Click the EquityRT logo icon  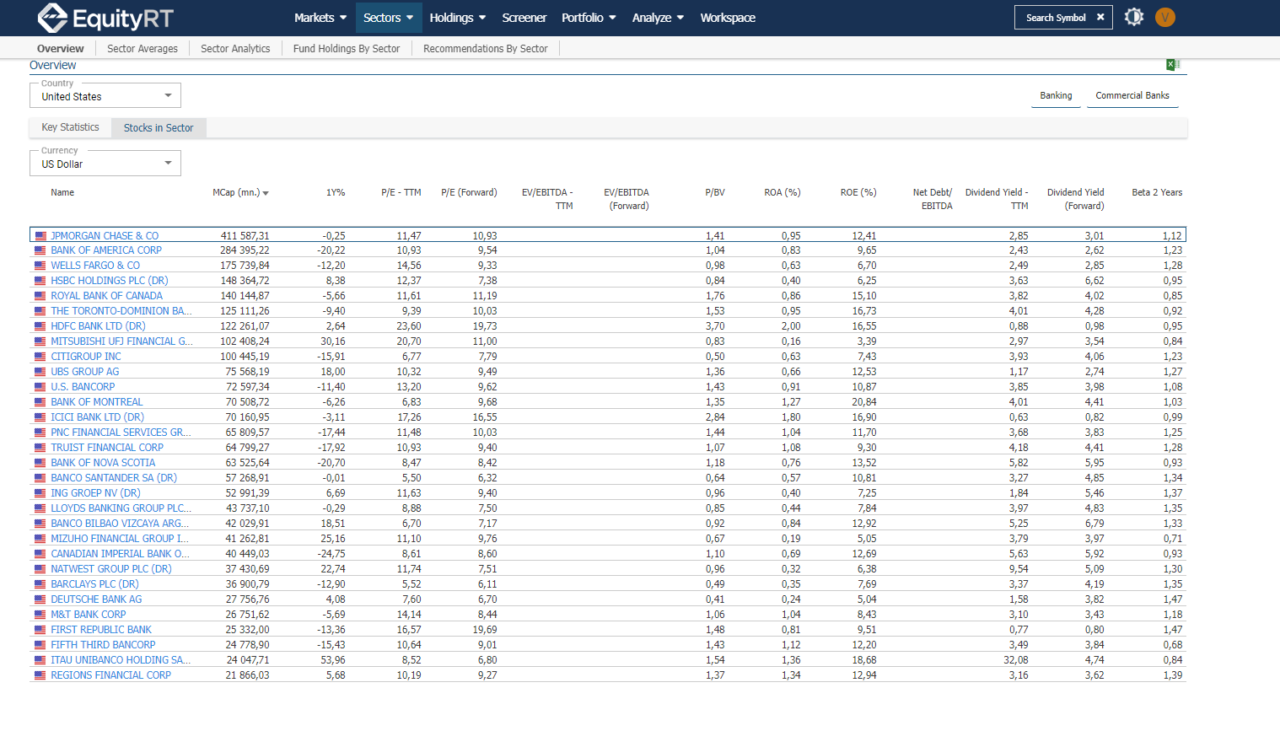click(x=52, y=18)
